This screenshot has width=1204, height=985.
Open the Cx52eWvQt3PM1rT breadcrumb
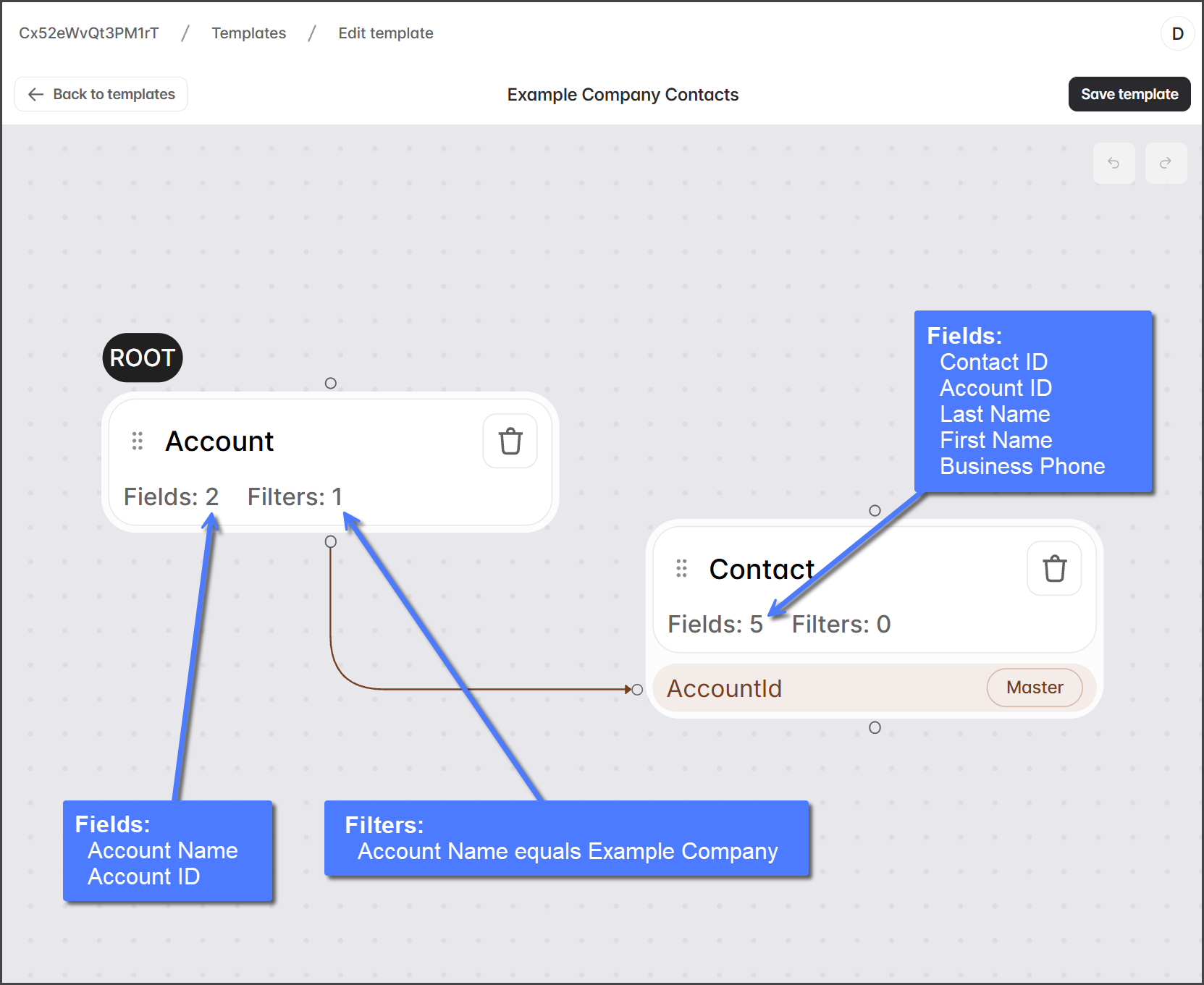(x=88, y=33)
